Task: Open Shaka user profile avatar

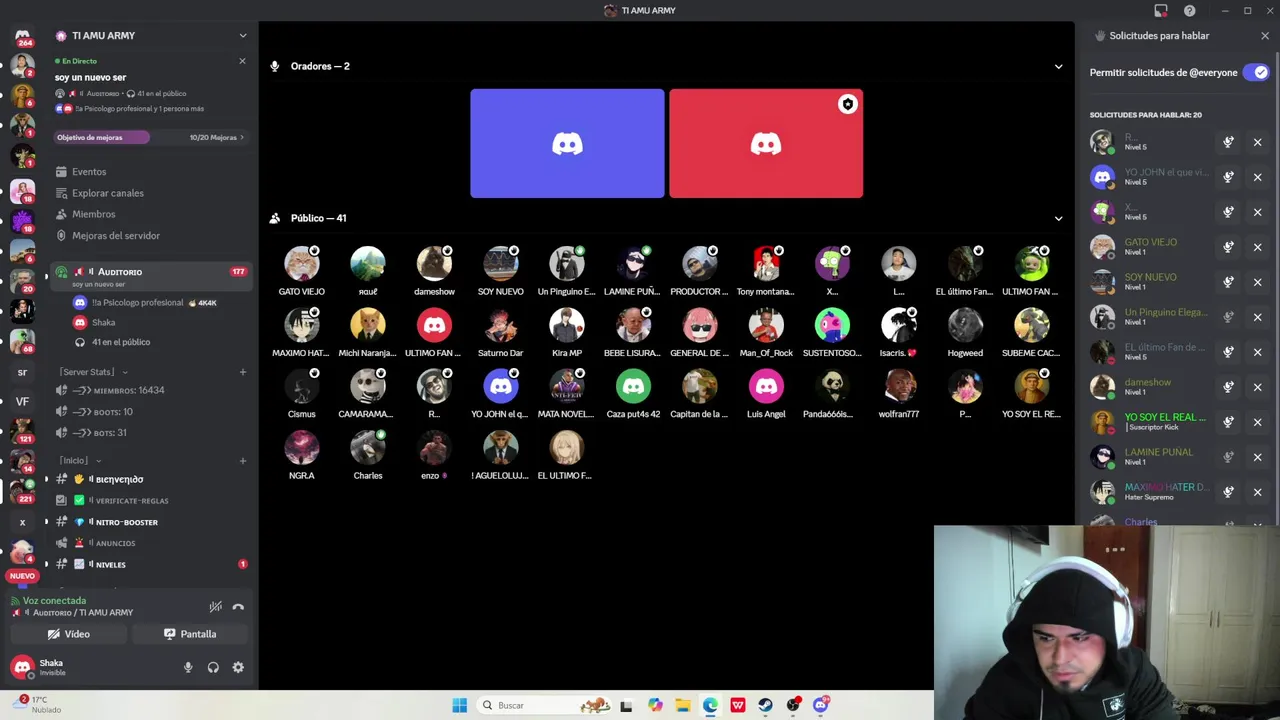Action: point(22,667)
